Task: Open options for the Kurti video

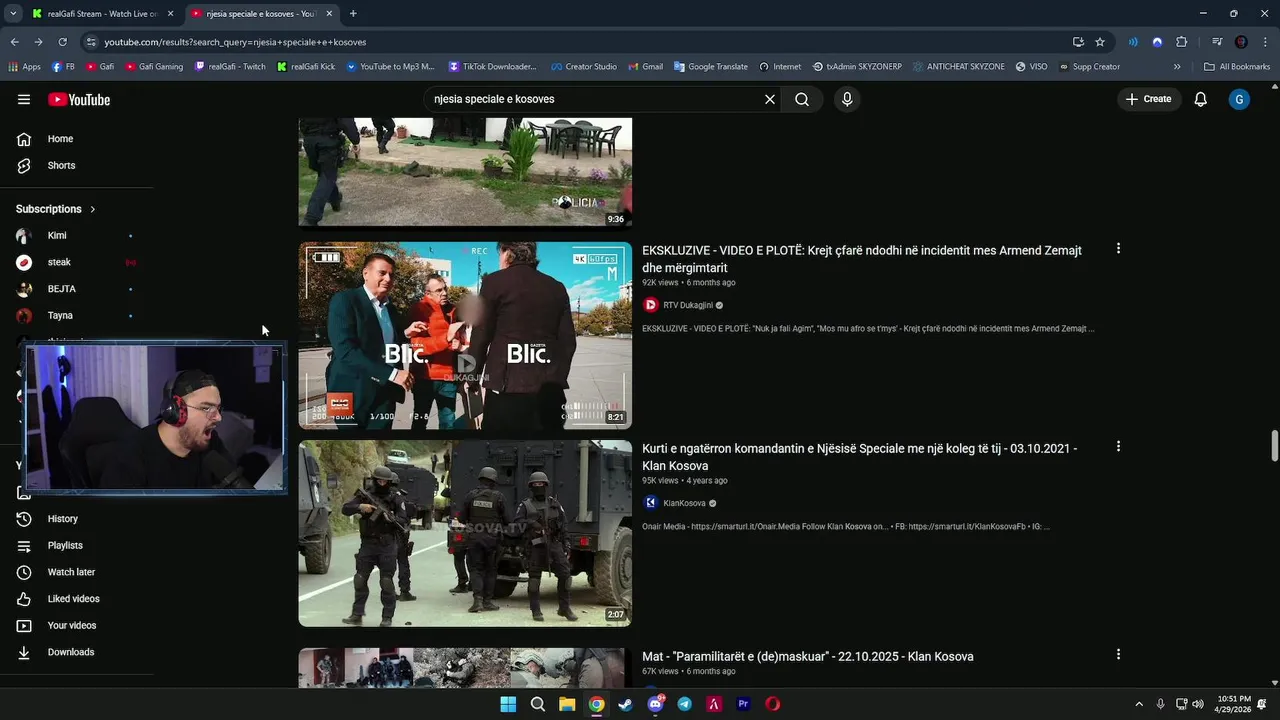Action: (1118, 446)
